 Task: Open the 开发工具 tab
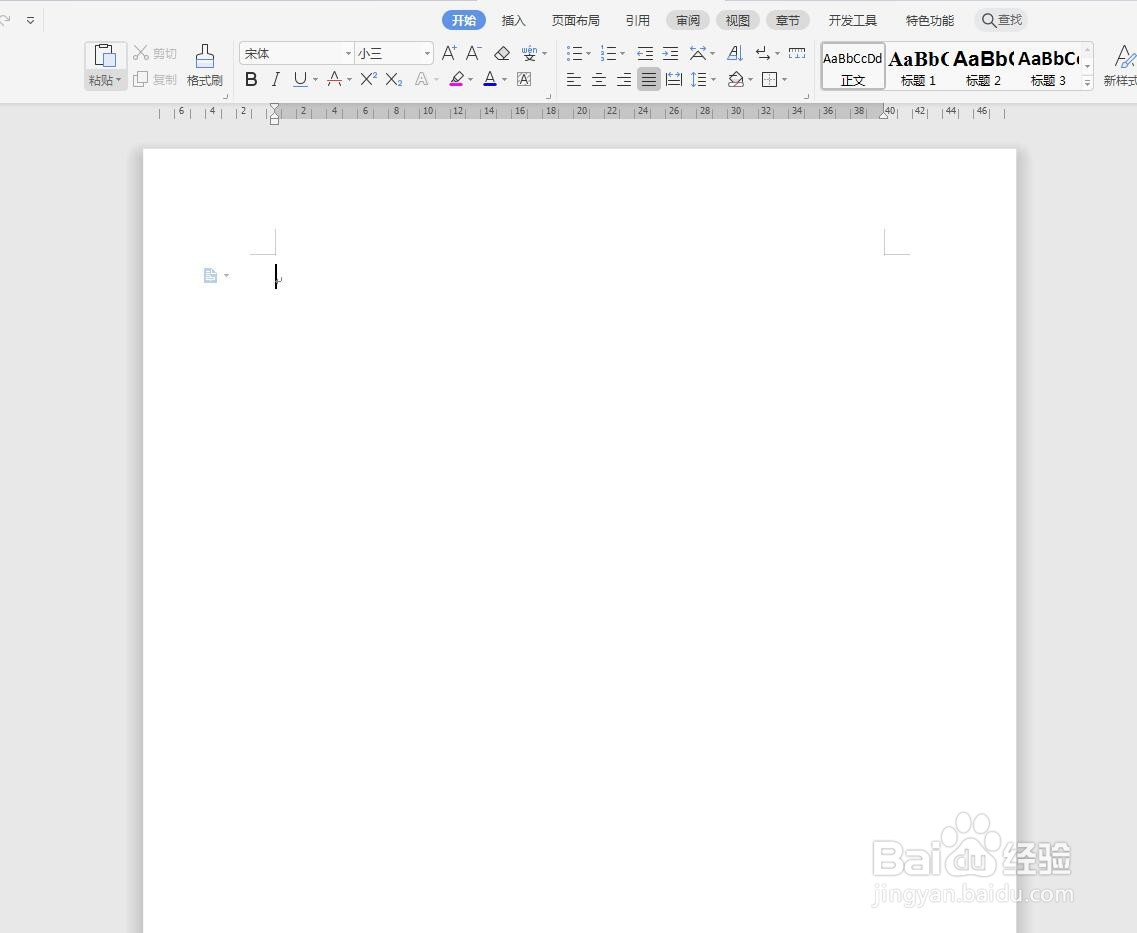853,20
